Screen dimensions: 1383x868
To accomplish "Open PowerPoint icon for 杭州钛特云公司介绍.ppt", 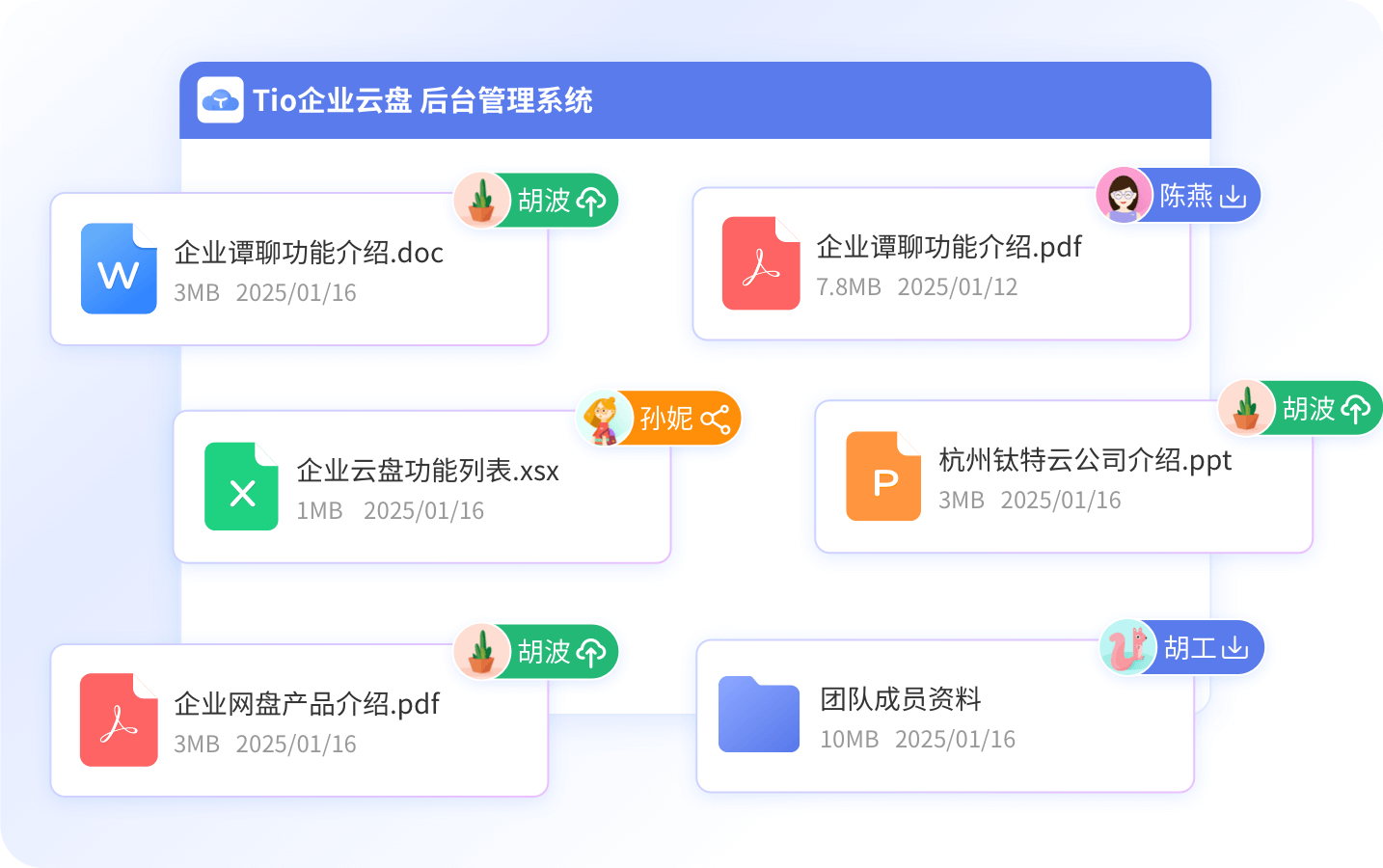I will pyautogui.click(x=883, y=476).
